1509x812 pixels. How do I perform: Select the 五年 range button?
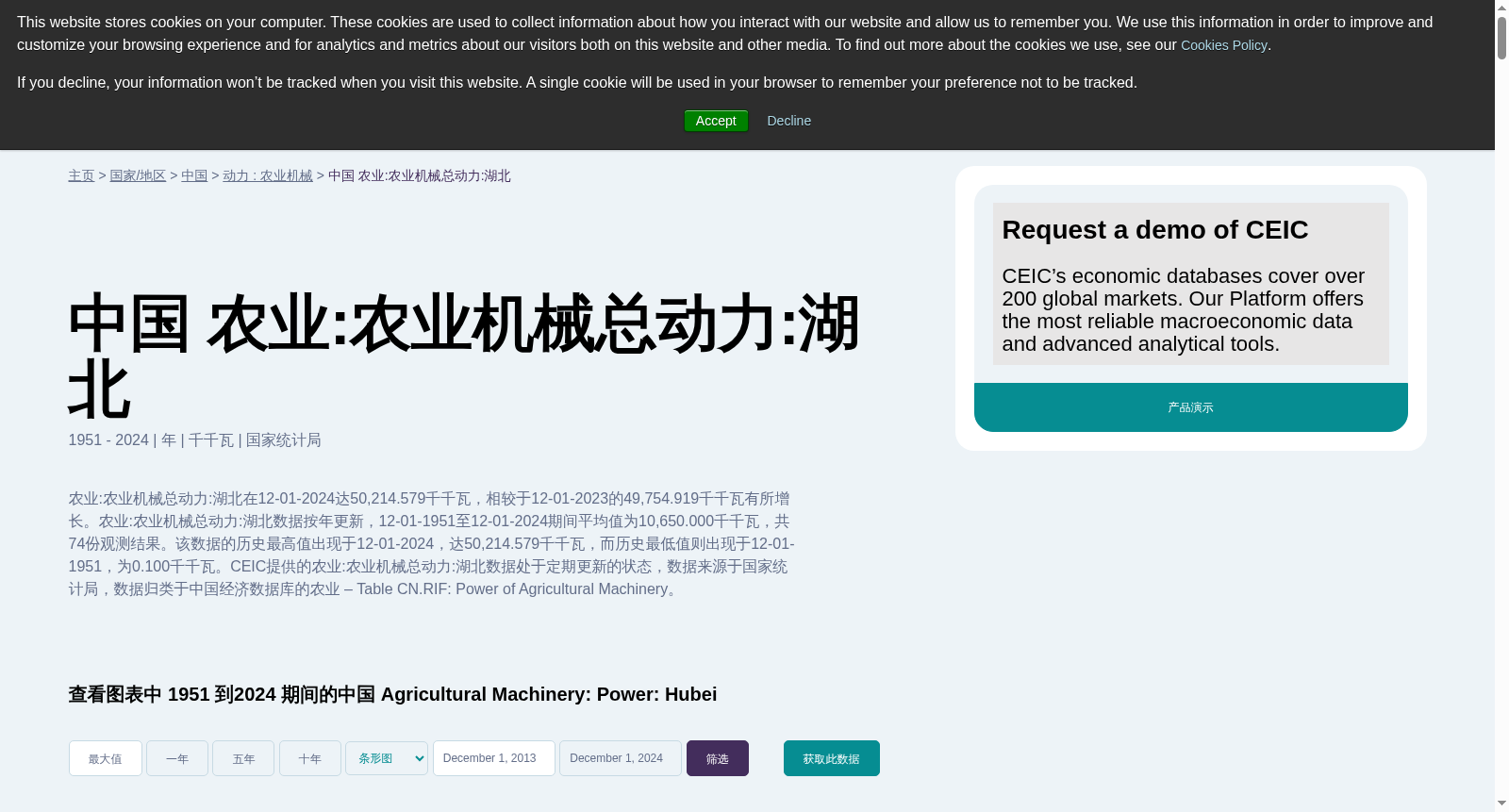243,758
